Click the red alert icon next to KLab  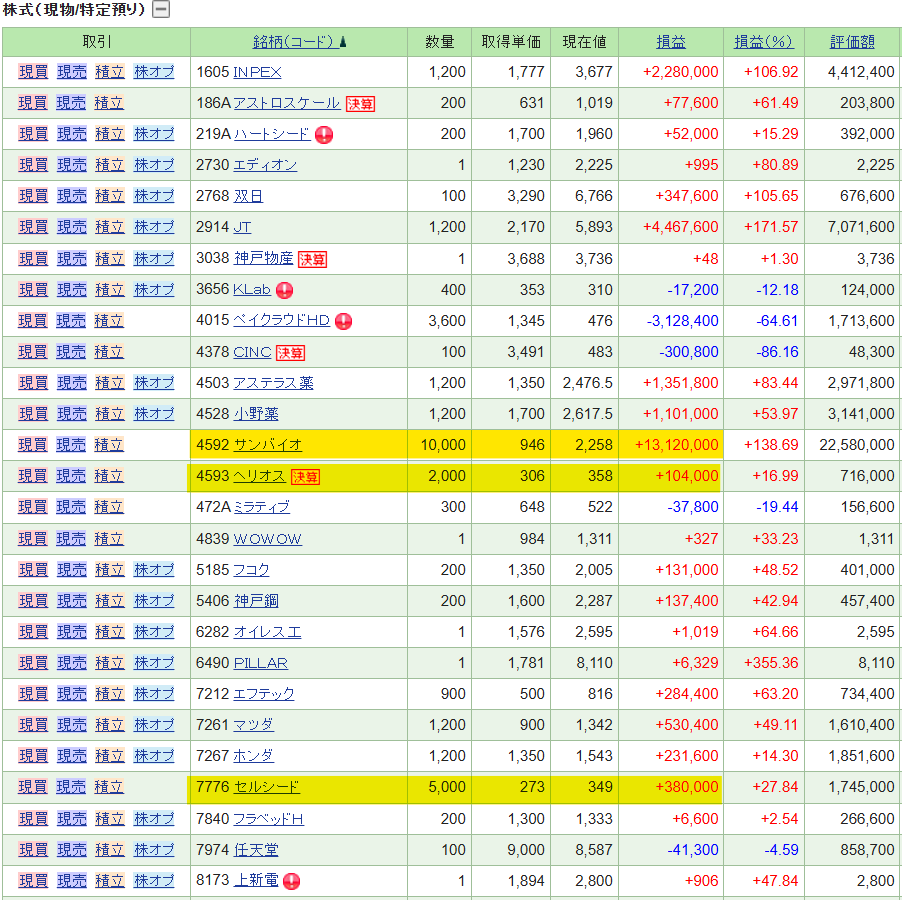284,291
